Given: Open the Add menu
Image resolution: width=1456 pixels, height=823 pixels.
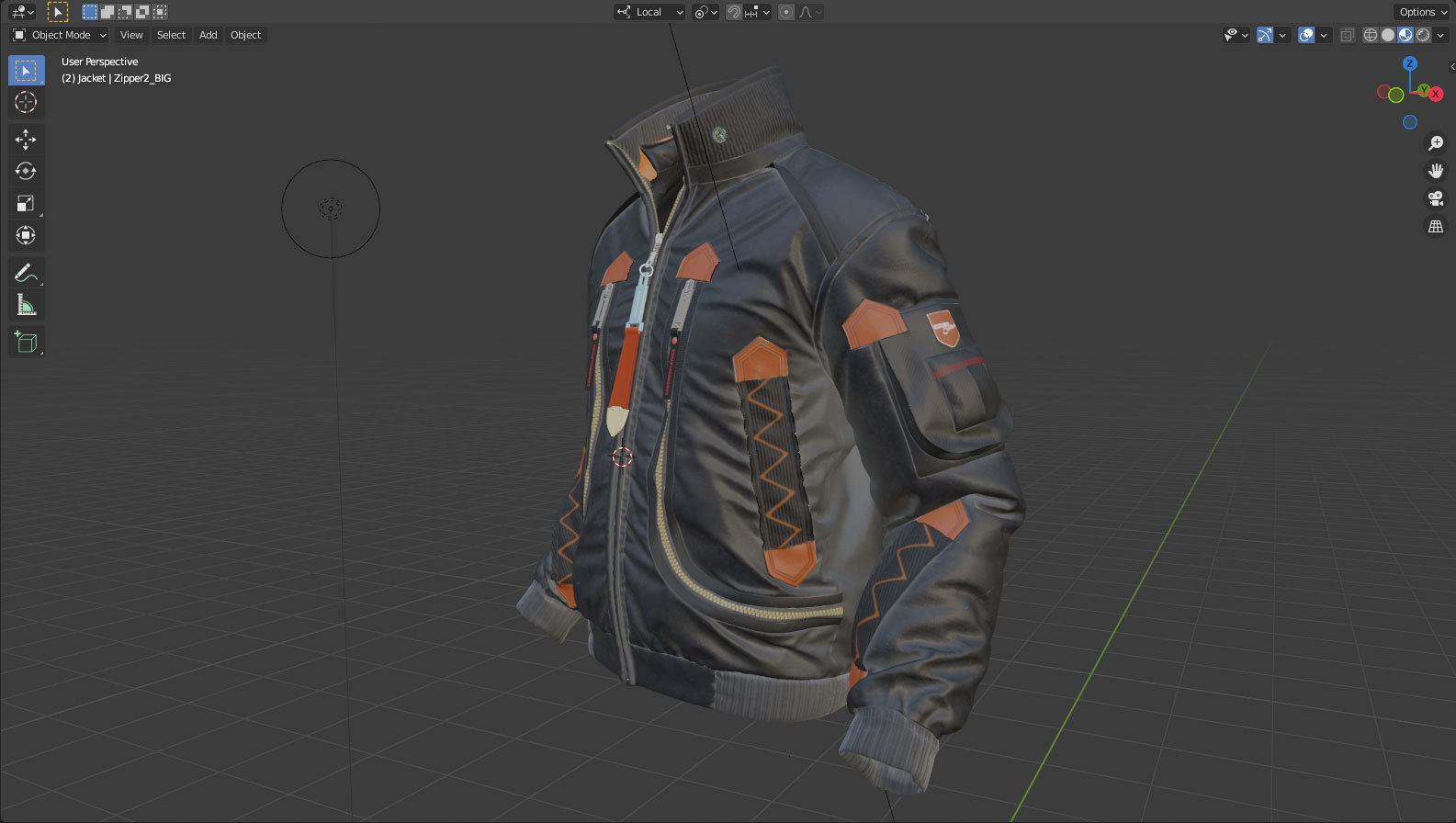Looking at the screenshot, I should 209,35.
